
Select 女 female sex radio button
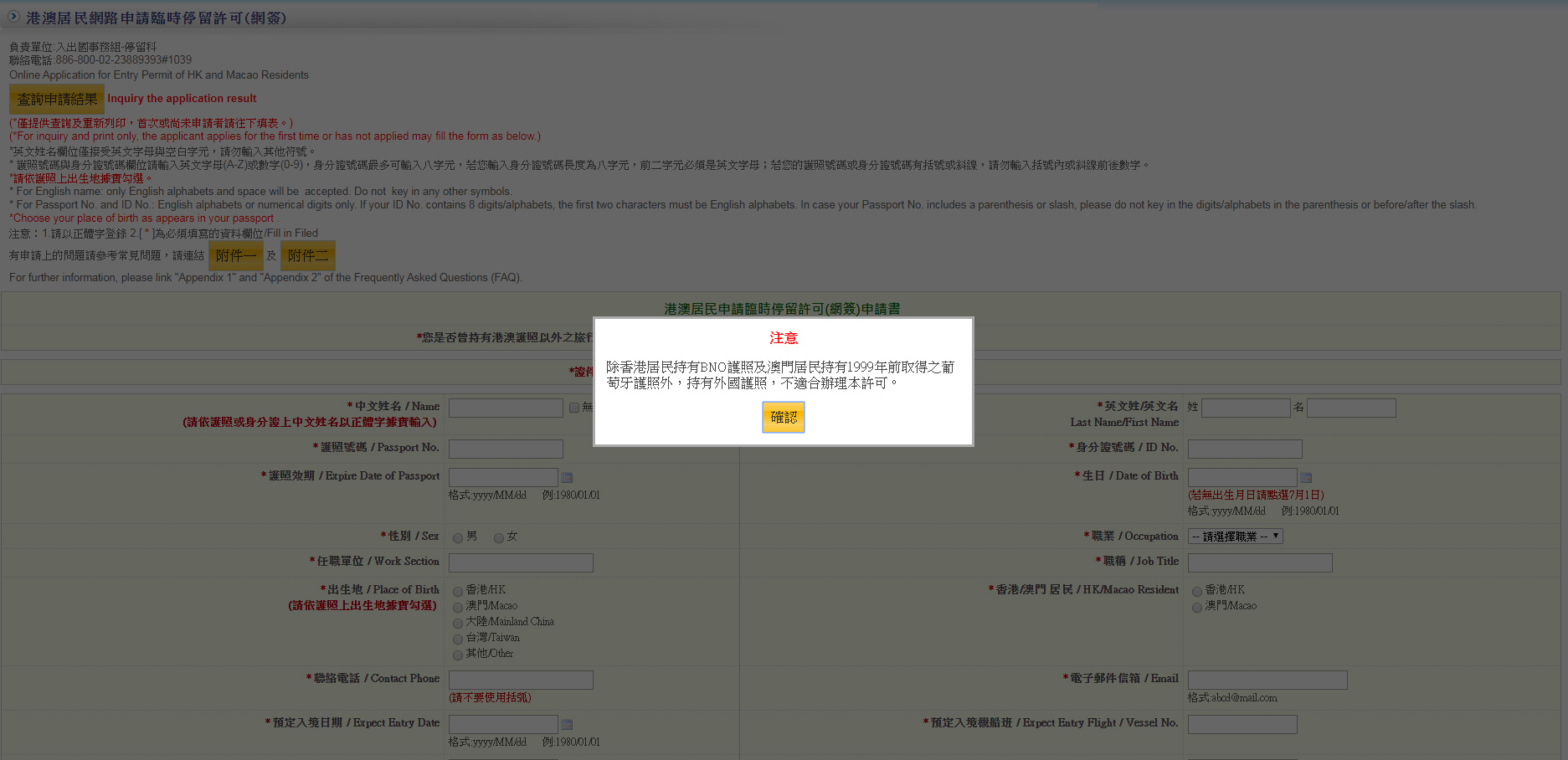[x=499, y=537]
